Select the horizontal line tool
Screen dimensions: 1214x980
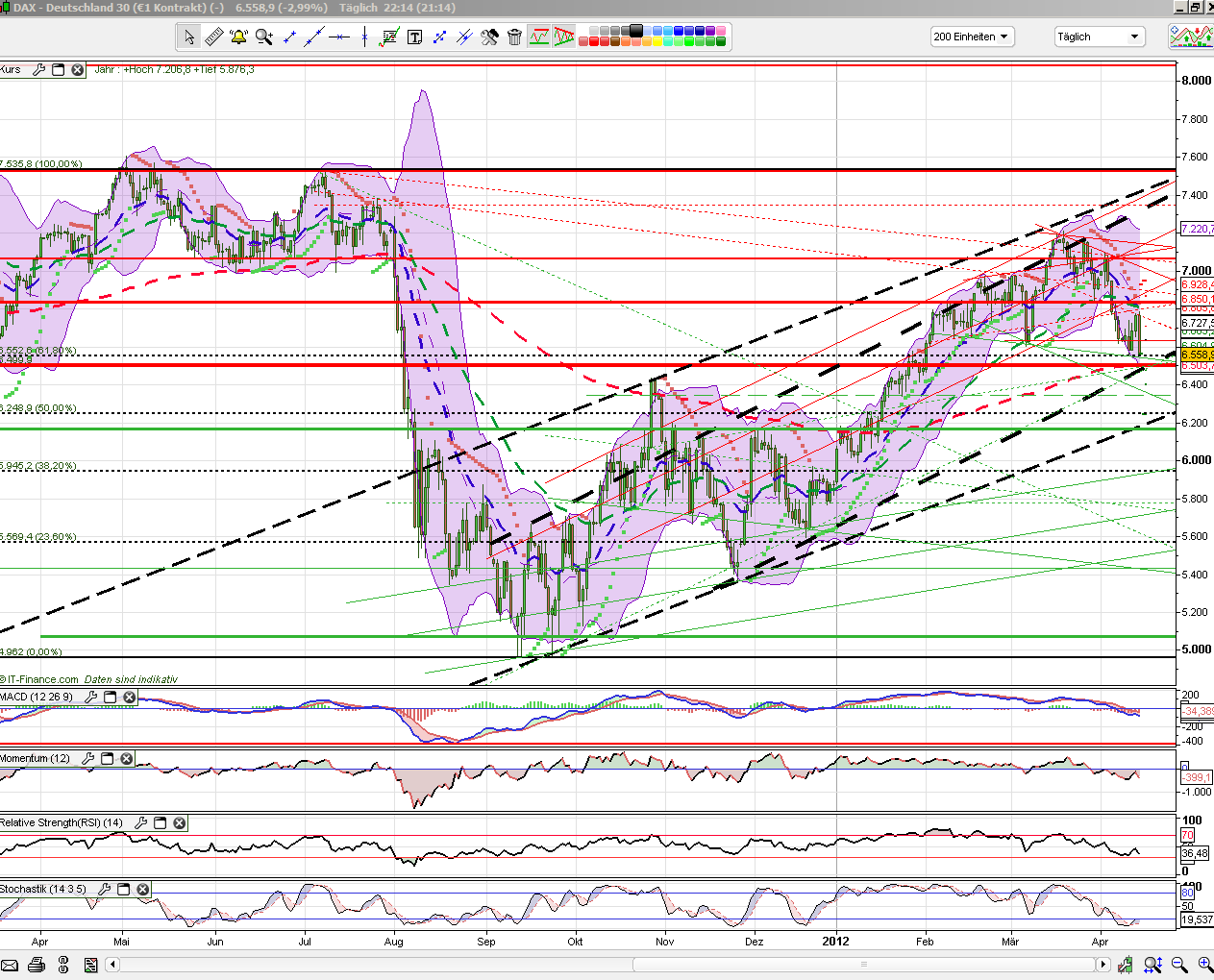click(339, 37)
